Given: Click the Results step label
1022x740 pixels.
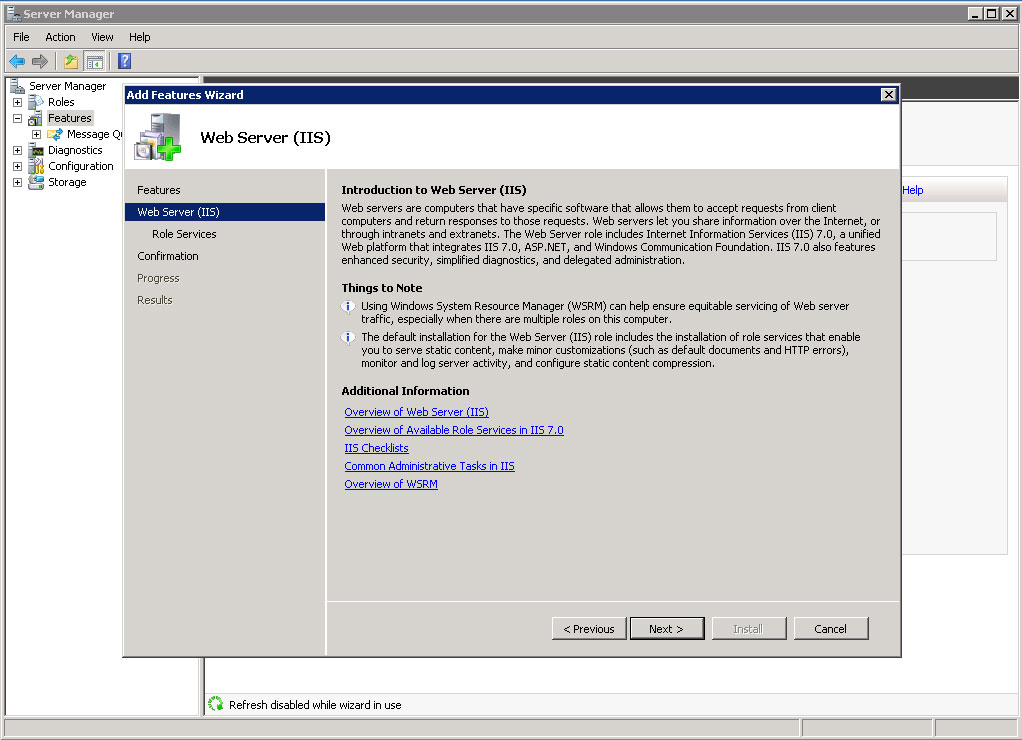Looking at the screenshot, I should [x=154, y=300].
